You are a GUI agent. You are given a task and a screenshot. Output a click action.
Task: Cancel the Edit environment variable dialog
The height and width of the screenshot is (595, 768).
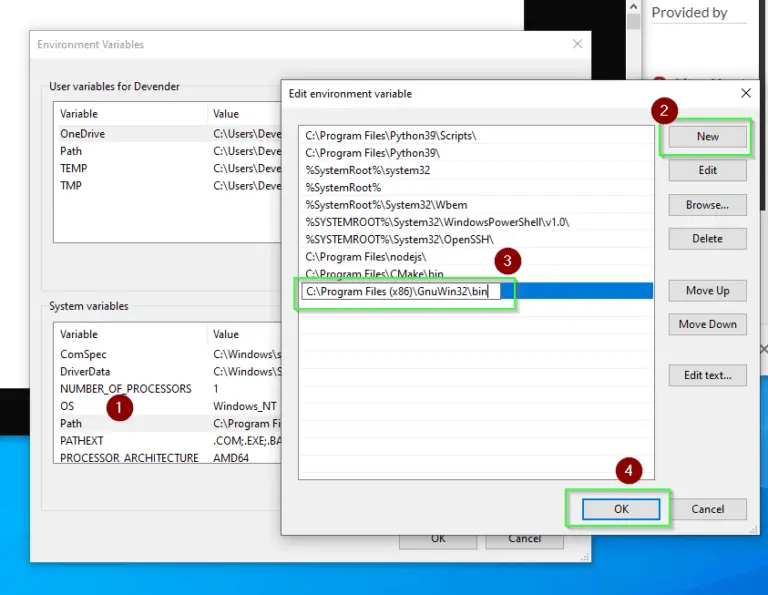[x=707, y=509]
